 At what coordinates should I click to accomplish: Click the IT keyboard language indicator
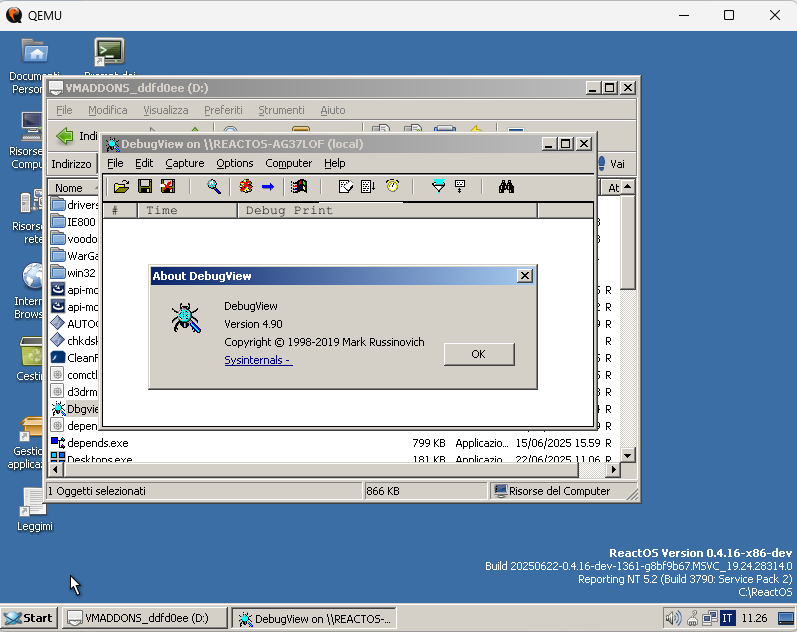click(727, 618)
